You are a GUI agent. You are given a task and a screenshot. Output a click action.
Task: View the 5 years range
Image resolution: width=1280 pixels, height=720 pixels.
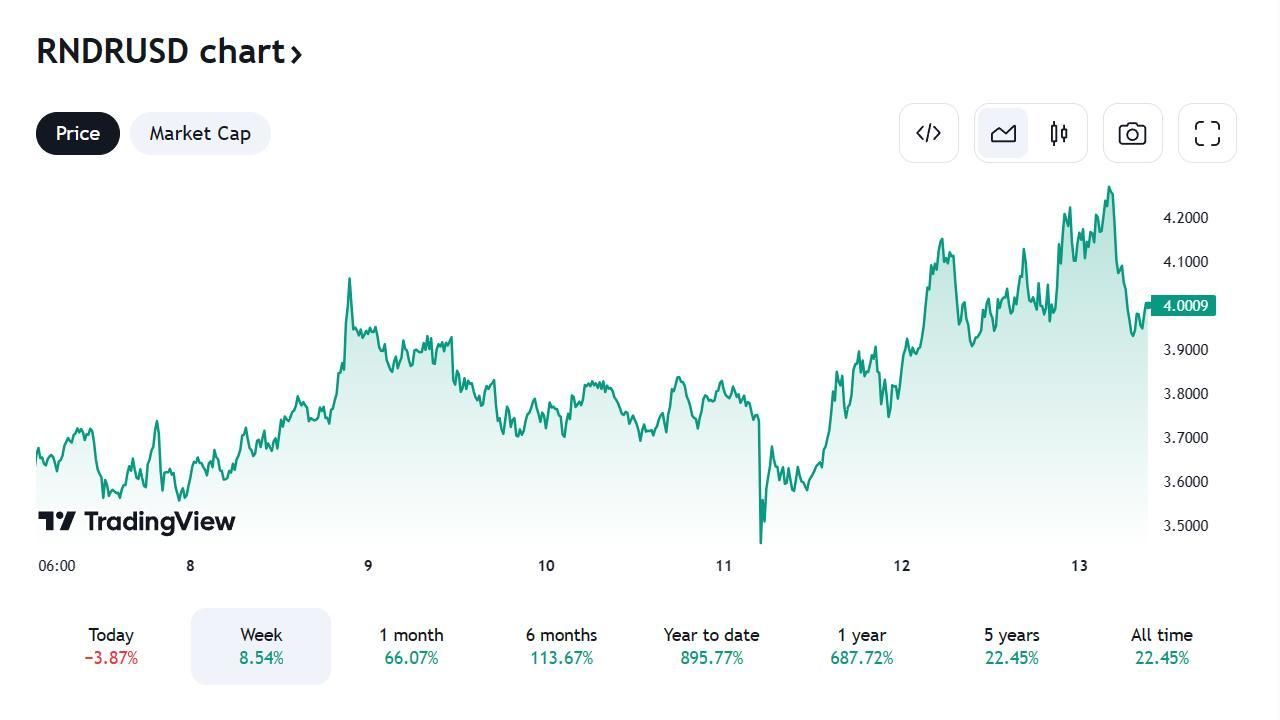click(x=1011, y=646)
